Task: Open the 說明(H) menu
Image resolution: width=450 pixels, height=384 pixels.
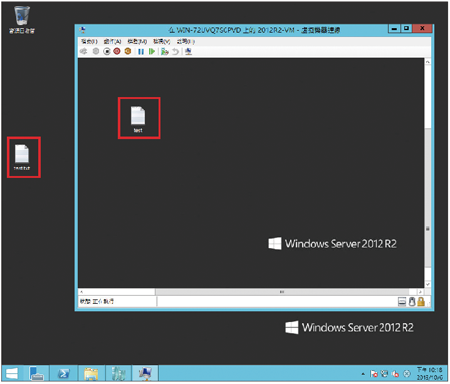Action: click(x=186, y=42)
